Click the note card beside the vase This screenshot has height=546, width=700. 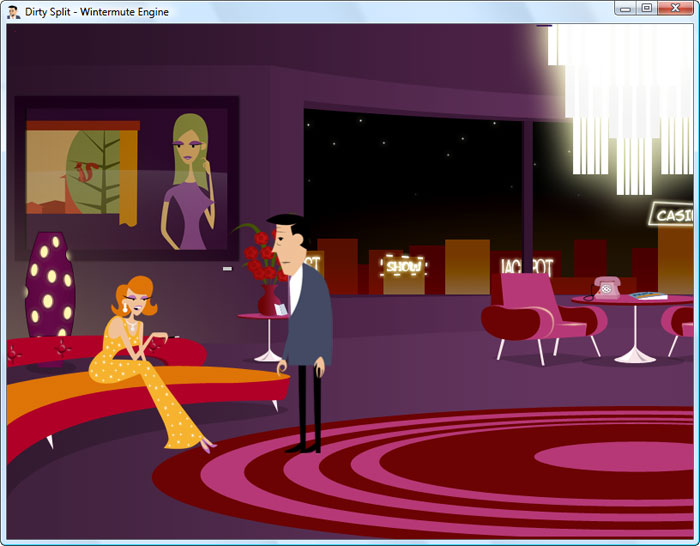[x=281, y=309]
